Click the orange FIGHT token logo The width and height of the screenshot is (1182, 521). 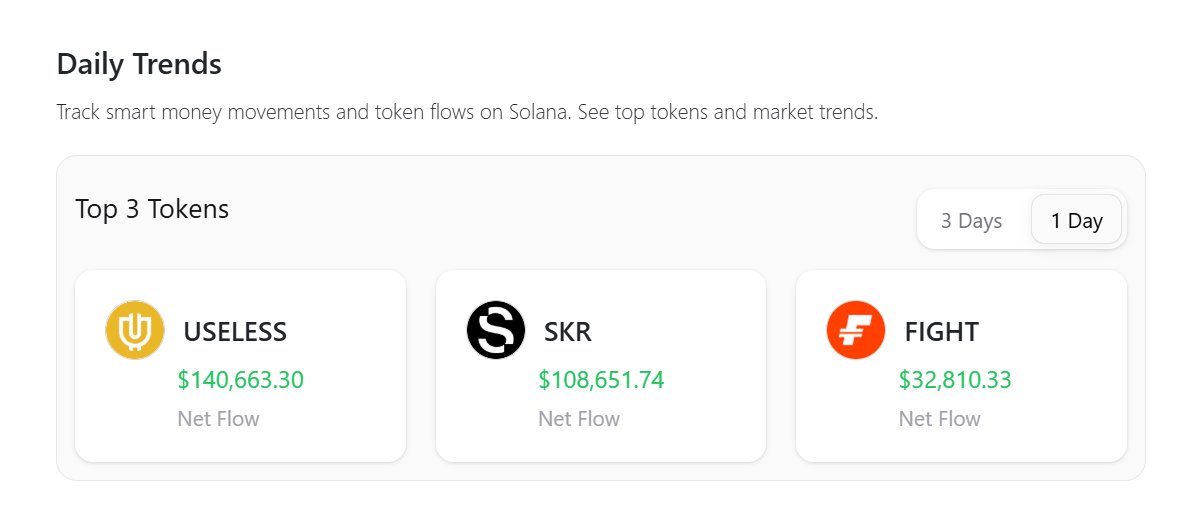pos(856,330)
